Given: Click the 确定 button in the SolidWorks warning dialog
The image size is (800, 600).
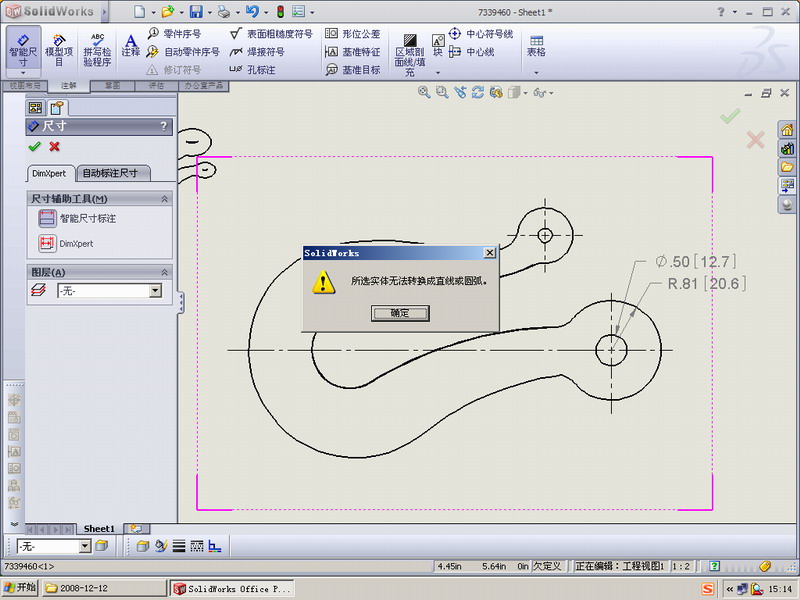Looking at the screenshot, I should tap(400, 313).
